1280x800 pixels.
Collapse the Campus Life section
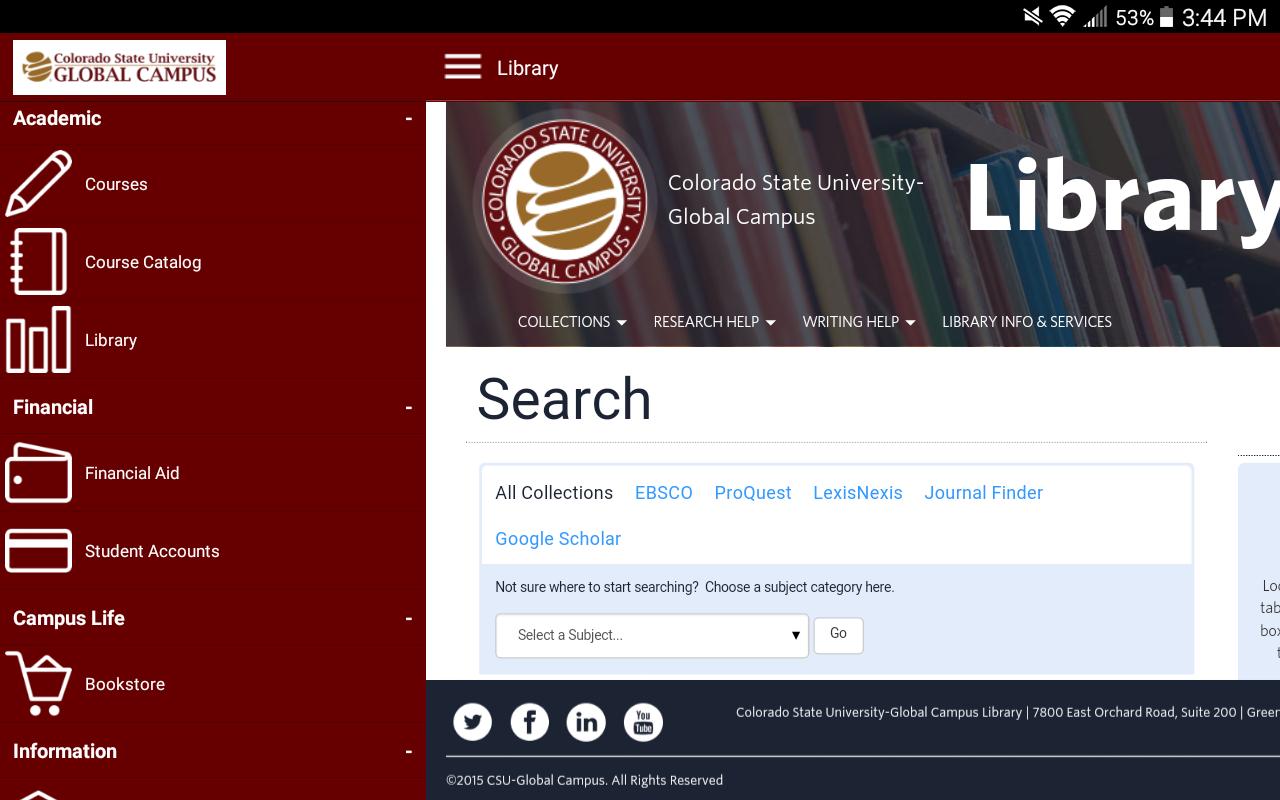click(x=408, y=619)
